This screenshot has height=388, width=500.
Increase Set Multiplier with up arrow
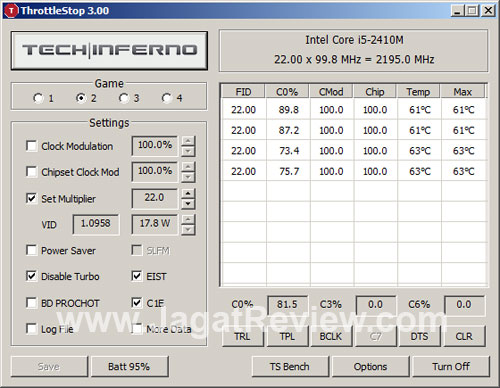[188, 194]
